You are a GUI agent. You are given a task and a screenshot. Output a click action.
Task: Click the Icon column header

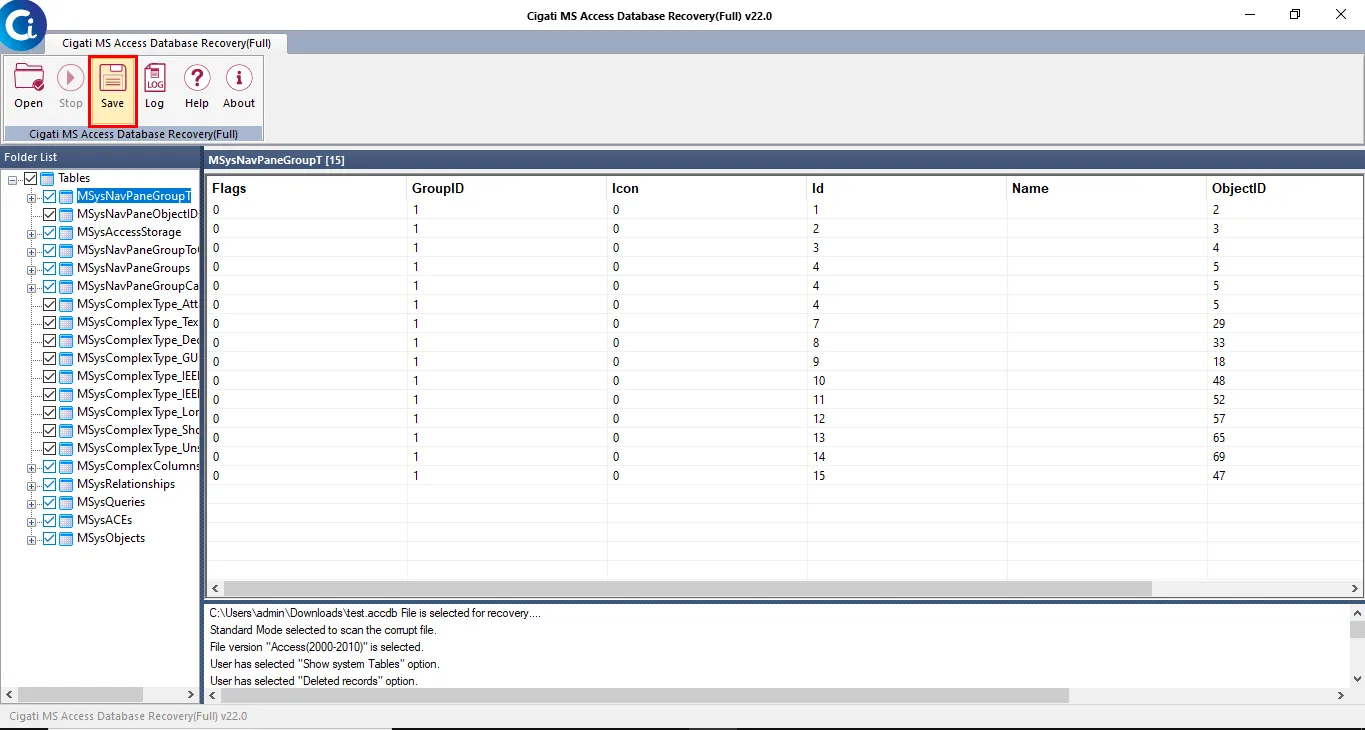(707, 188)
